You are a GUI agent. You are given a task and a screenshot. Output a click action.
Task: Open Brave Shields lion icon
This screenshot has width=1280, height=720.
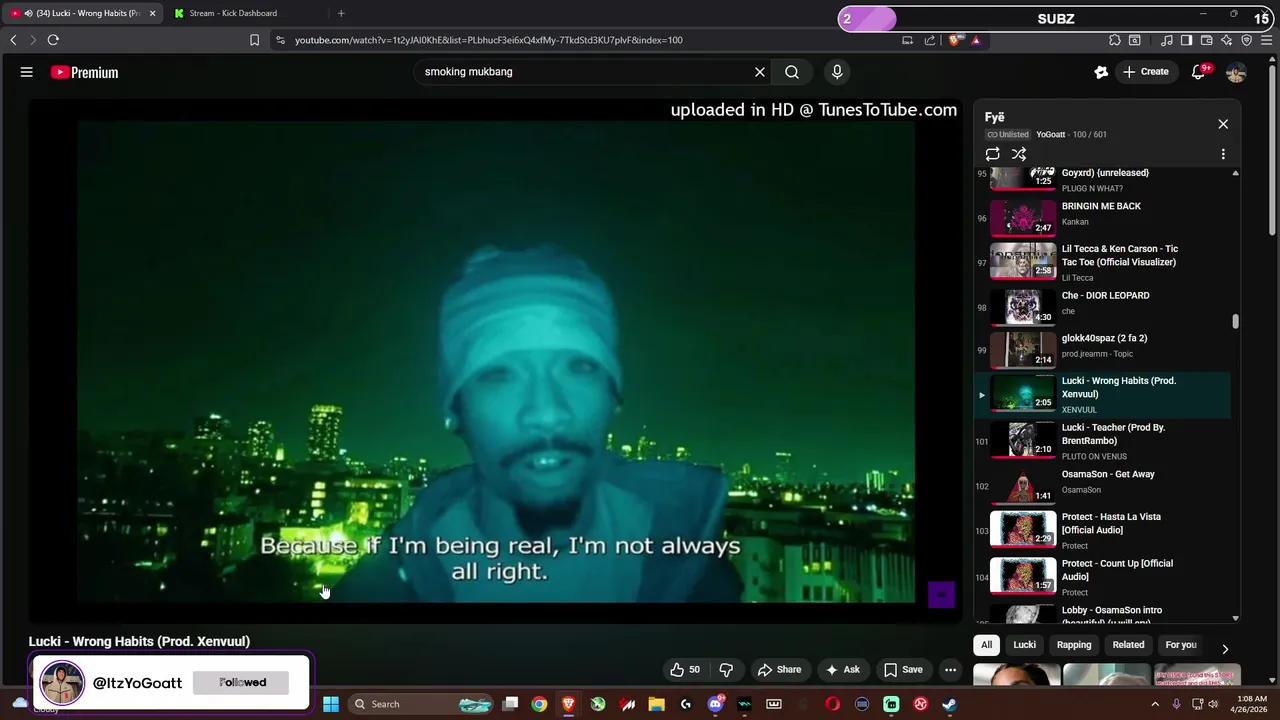click(x=954, y=40)
